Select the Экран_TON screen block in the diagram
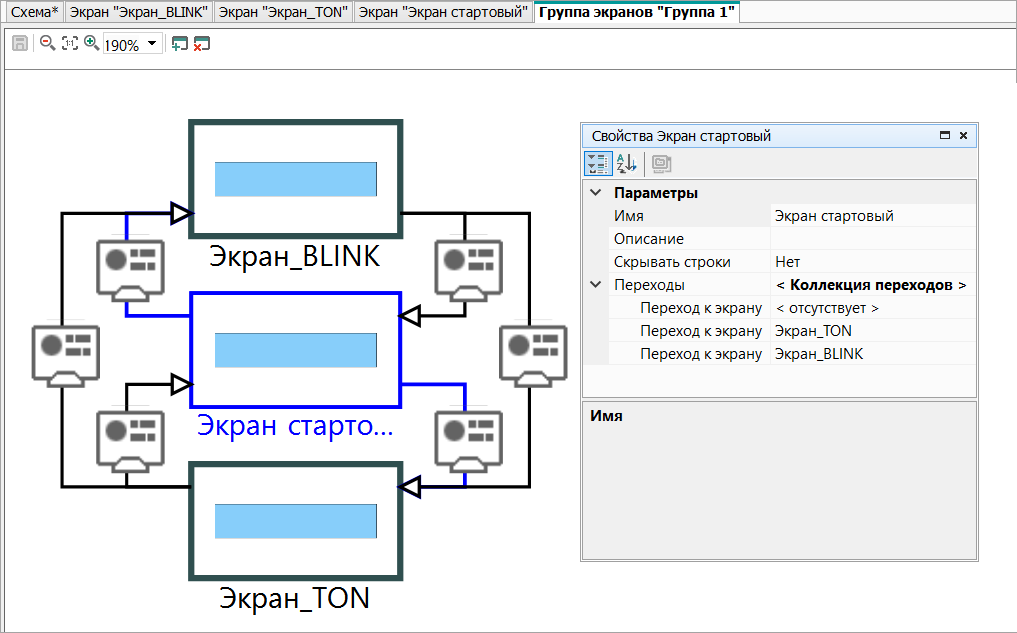1017x633 pixels. [296, 521]
